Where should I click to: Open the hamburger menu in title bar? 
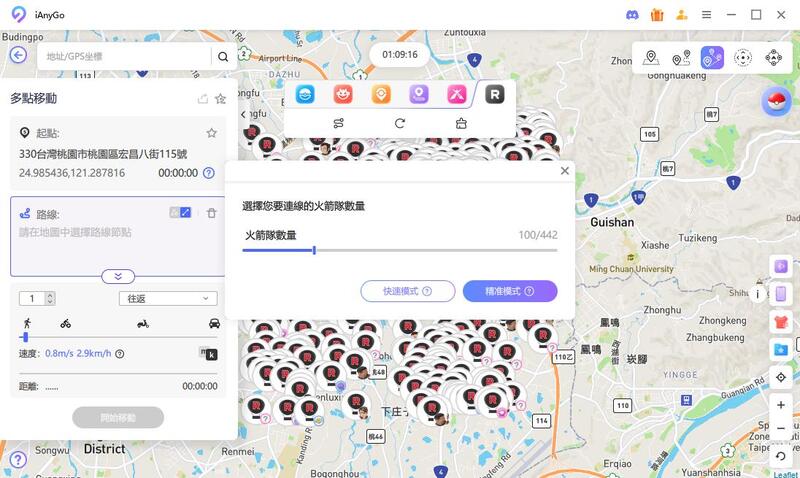(x=707, y=15)
